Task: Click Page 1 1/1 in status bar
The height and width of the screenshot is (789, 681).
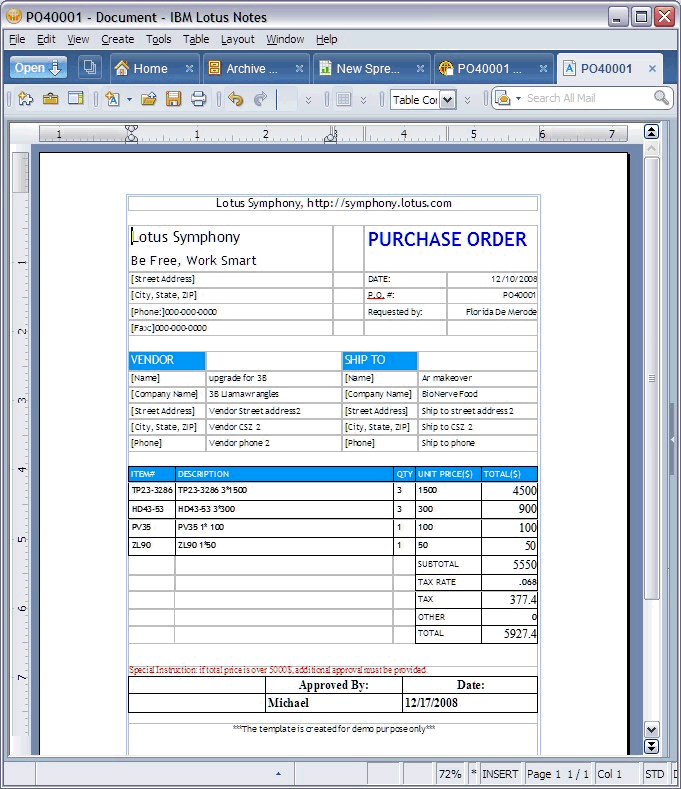Action: coord(558,774)
